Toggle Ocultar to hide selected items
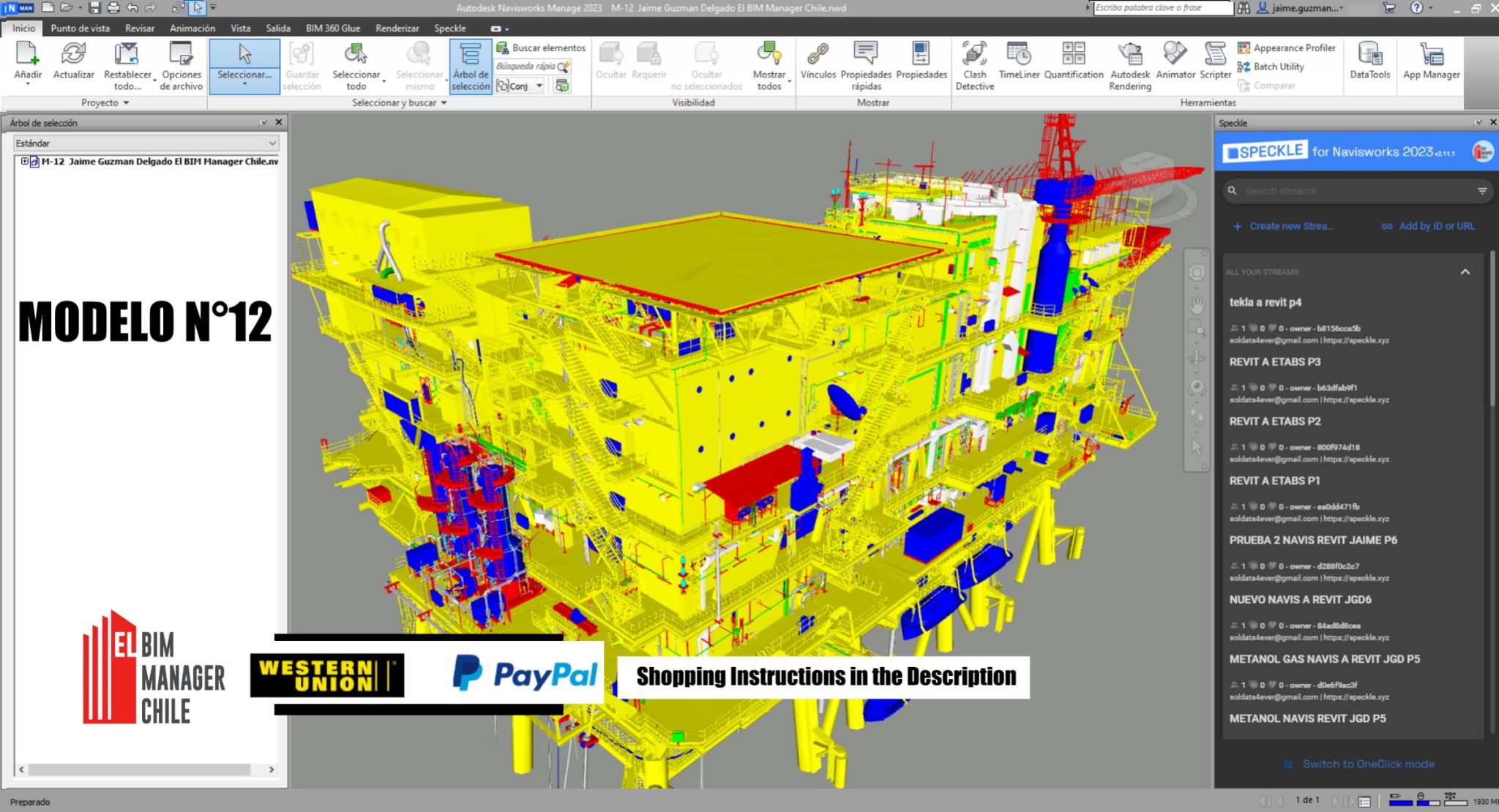Image resolution: width=1499 pixels, height=812 pixels. tap(611, 64)
